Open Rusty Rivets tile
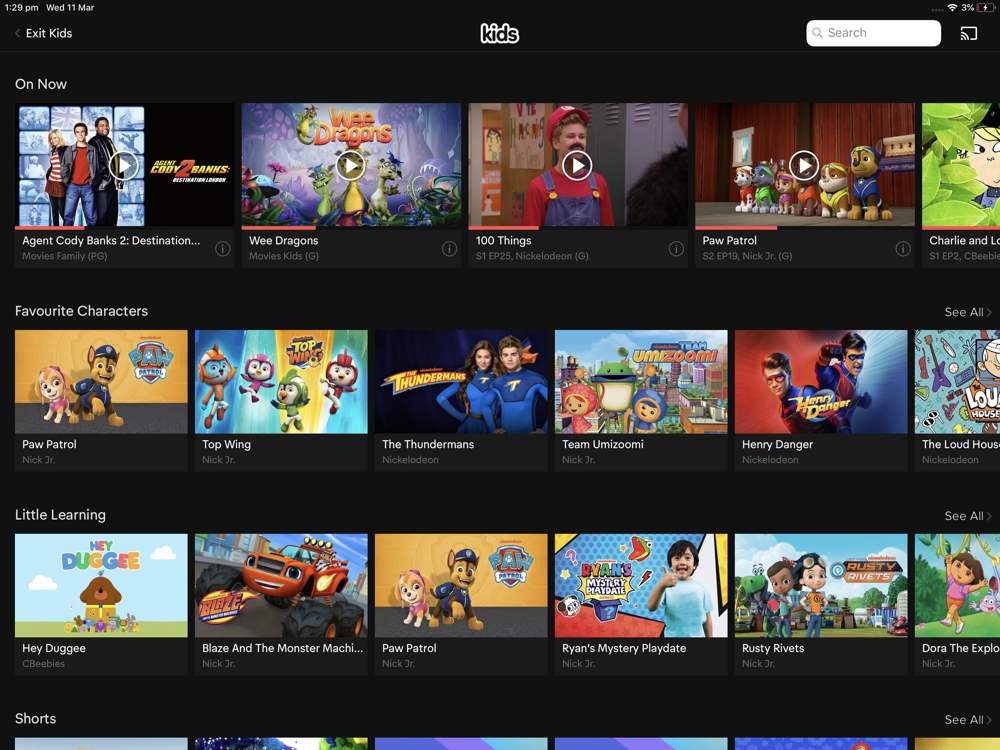This screenshot has height=750, width=1000. tap(821, 605)
